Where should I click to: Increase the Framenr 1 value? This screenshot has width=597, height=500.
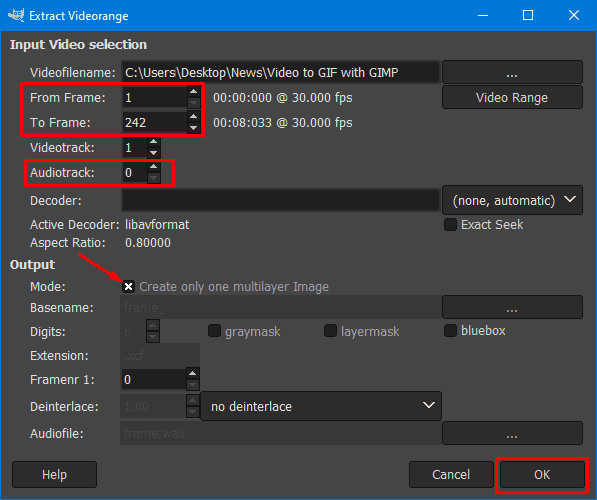pyautogui.click(x=193, y=373)
